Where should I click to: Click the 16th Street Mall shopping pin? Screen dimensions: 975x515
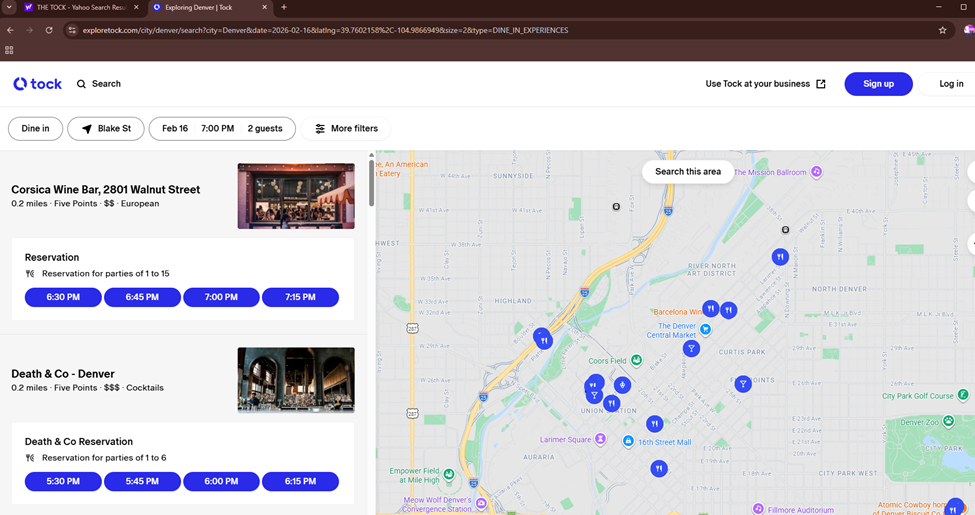(x=628, y=441)
